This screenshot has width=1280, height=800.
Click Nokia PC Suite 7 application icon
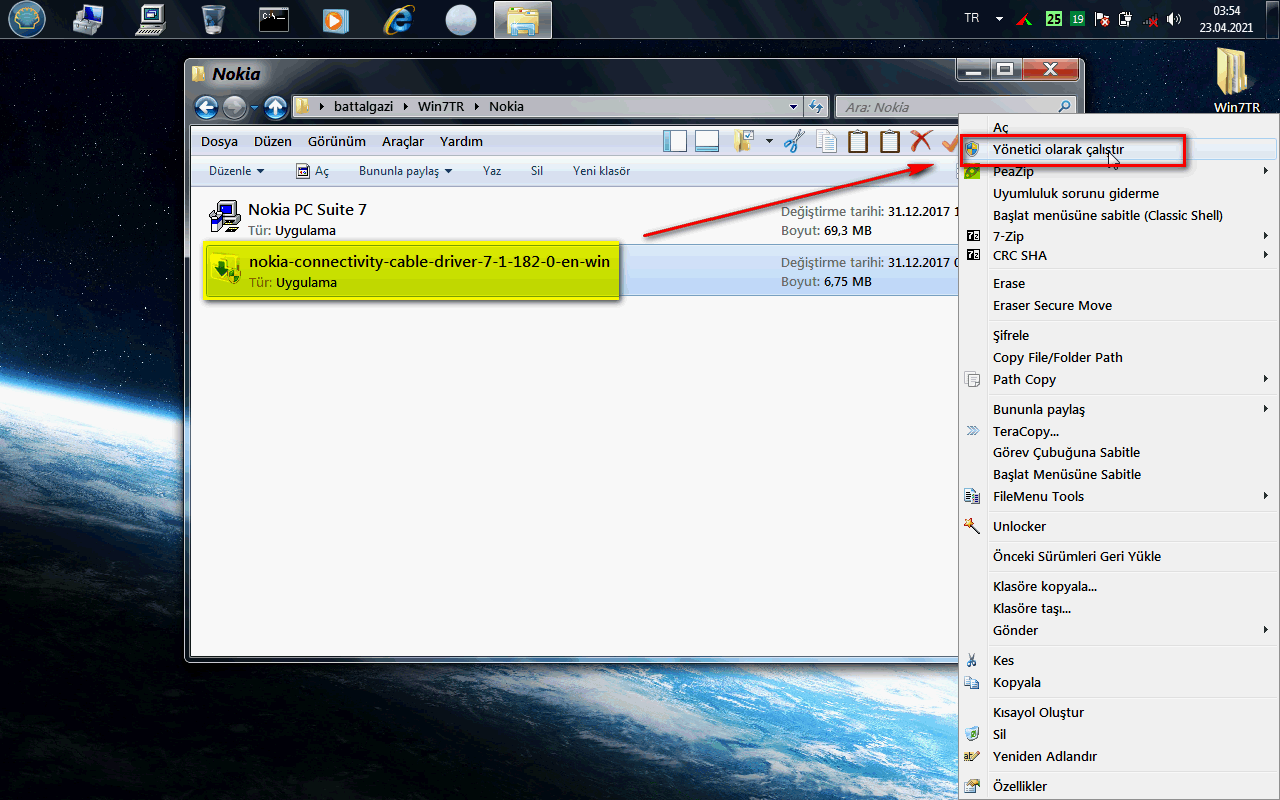[x=225, y=219]
